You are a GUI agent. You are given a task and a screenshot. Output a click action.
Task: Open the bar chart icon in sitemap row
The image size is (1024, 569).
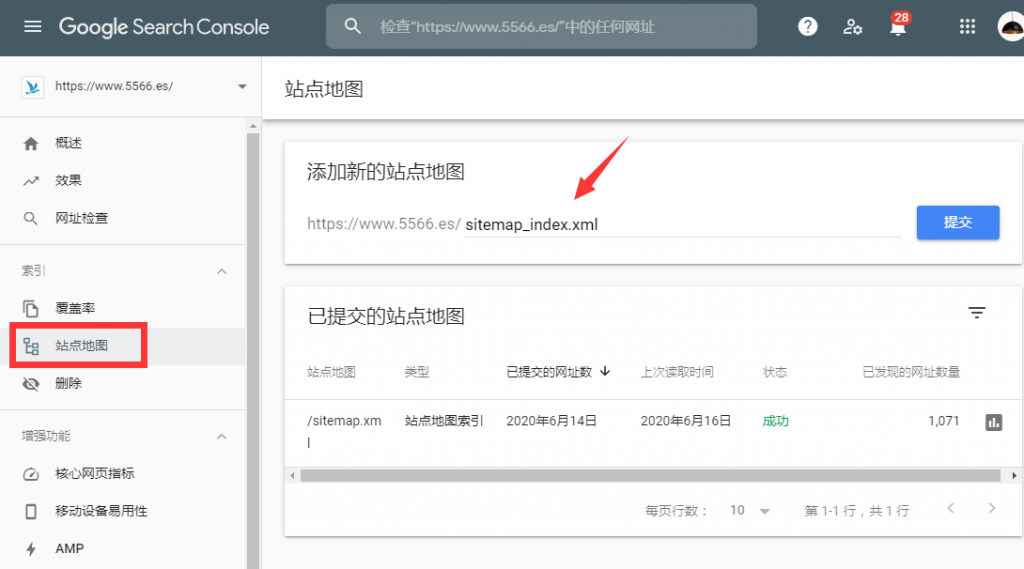[994, 423]
